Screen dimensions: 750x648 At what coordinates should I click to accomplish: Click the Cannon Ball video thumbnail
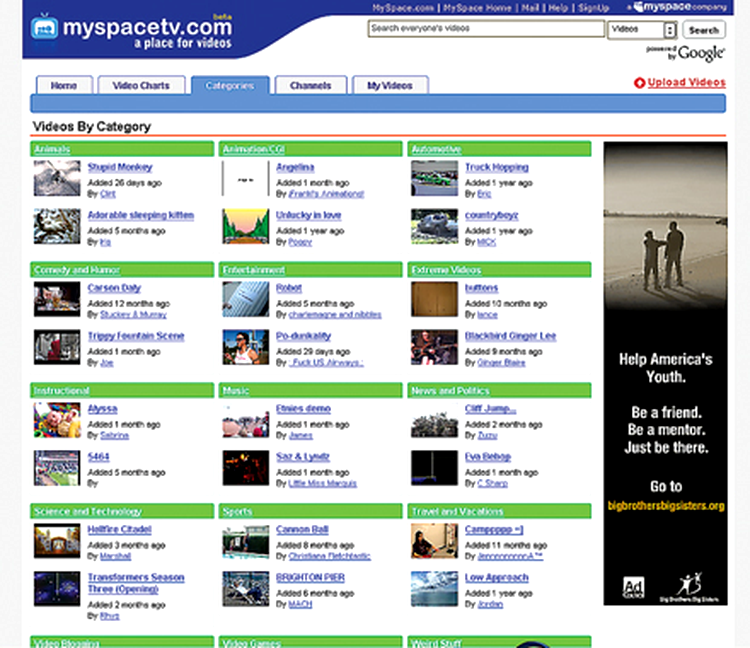pos(245,541)
